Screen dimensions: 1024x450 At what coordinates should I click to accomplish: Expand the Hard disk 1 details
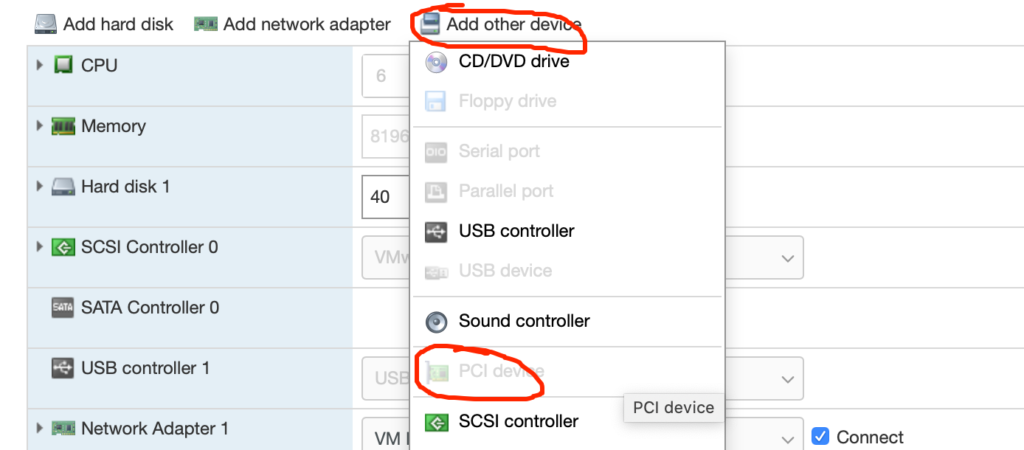(40, 187)
